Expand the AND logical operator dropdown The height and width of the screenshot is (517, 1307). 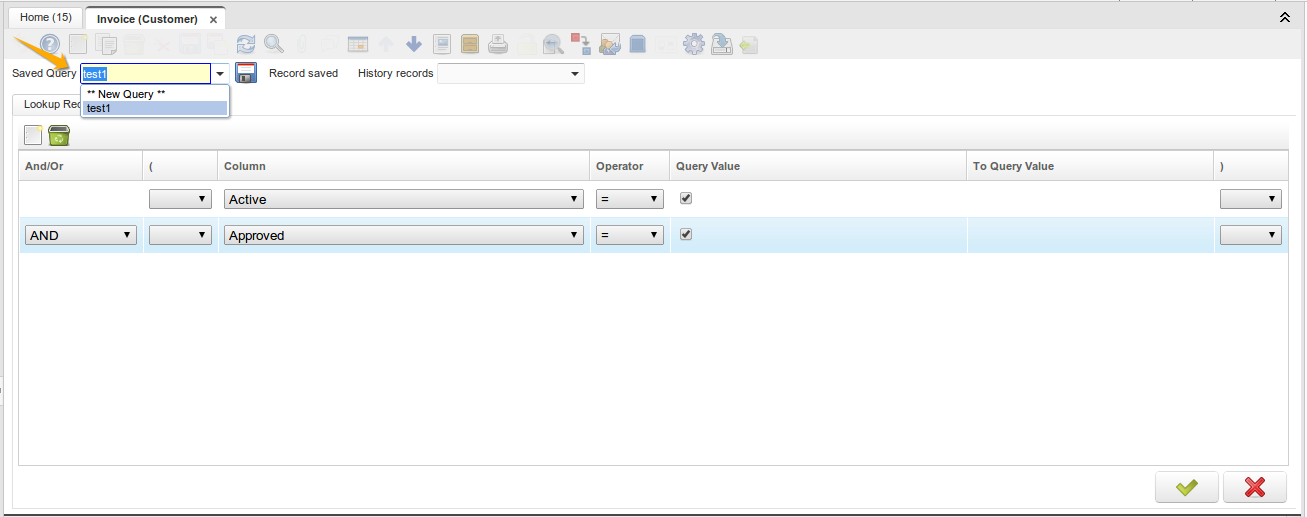81,235
